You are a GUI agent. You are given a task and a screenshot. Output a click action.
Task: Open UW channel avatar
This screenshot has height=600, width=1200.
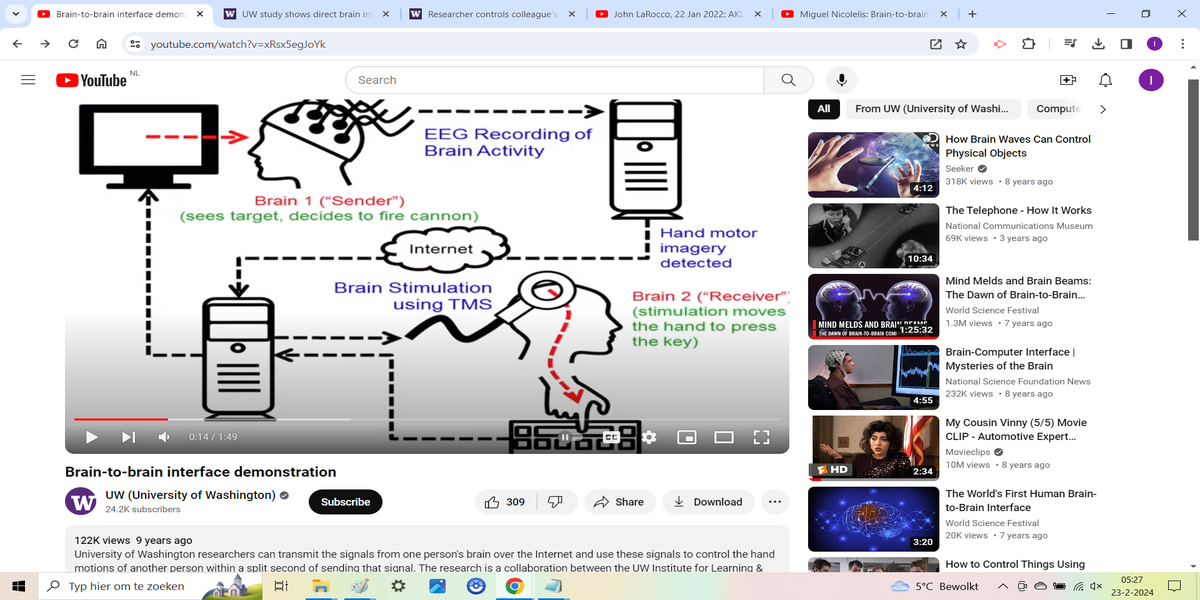click(x=80, y=502)
